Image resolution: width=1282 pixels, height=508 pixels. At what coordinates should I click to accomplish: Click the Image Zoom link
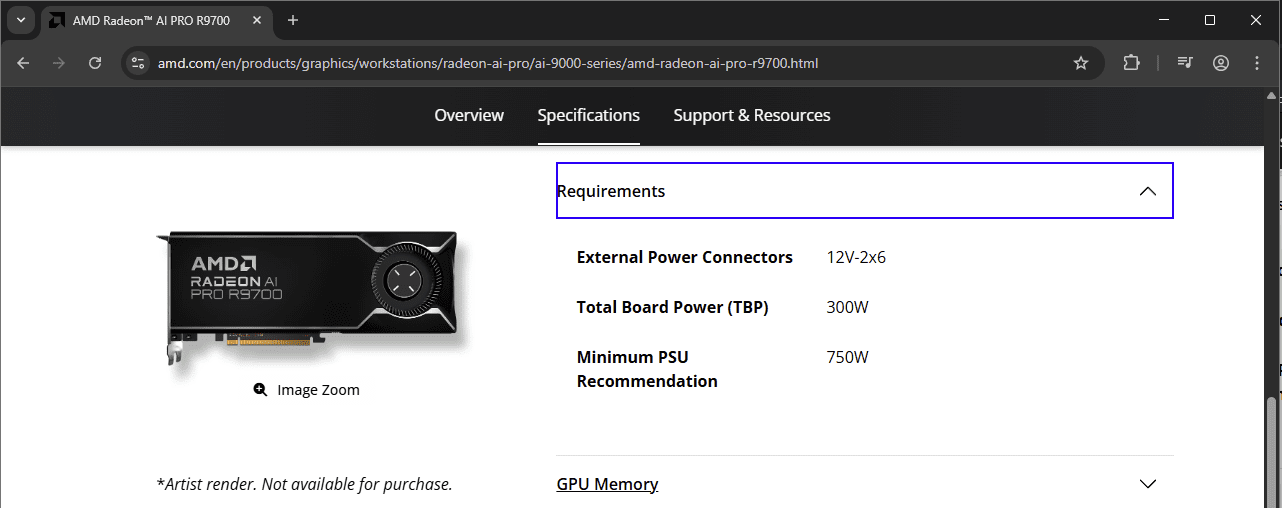[318, 390]
